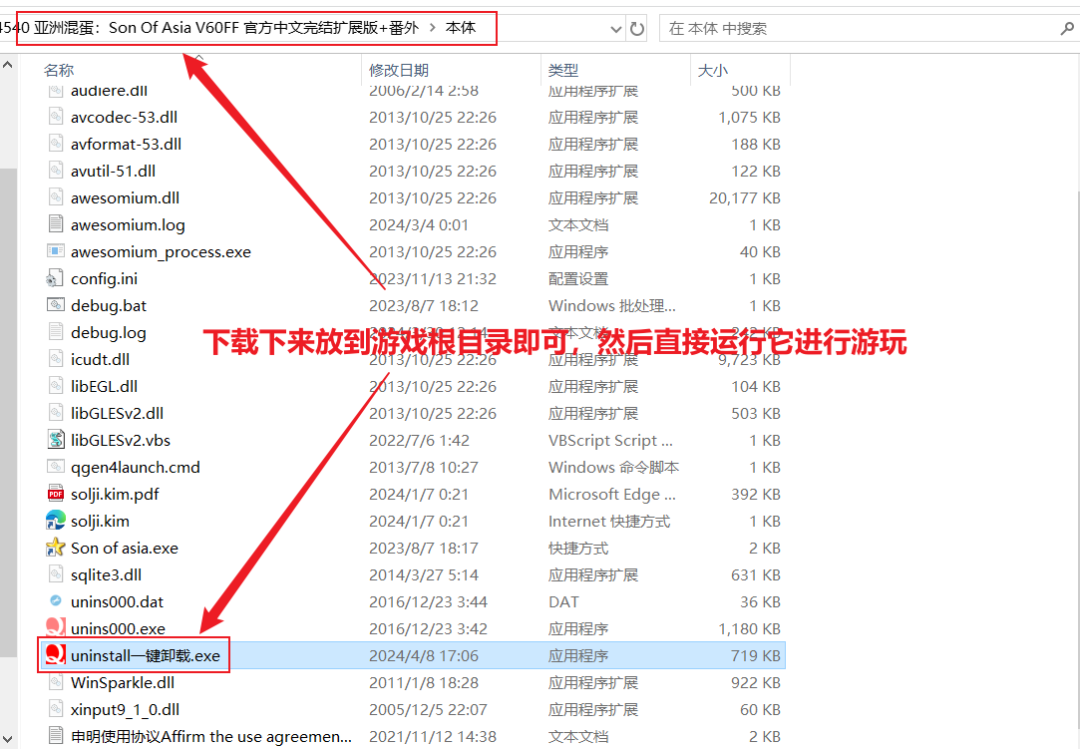1080x749 pixels.
Task: Click the uninstall一键卸载.exe application icon
Action: [x=55, y=655]
